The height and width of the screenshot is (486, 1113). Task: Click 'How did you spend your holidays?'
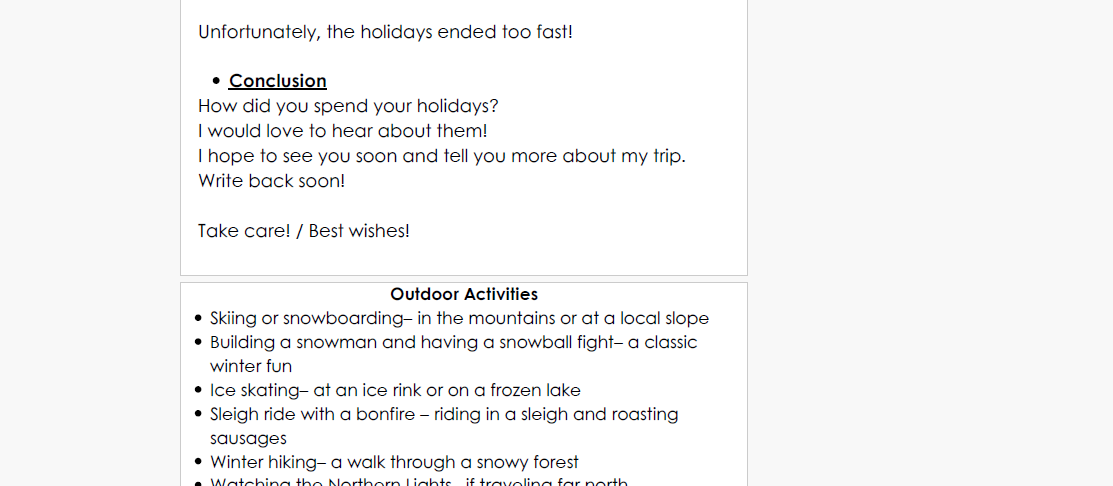tap(348, 106)
